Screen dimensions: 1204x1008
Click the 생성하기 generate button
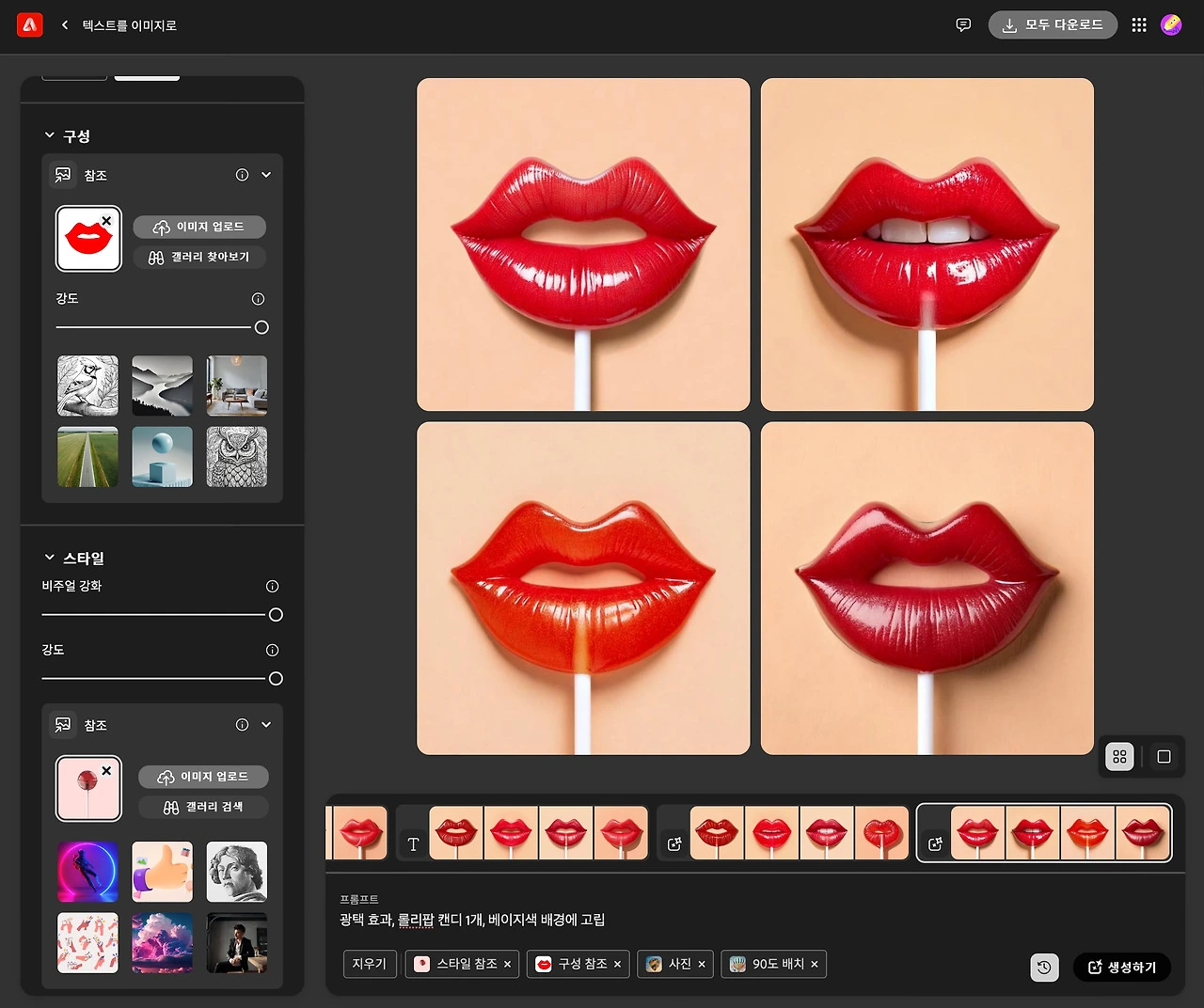point(1122,968)
